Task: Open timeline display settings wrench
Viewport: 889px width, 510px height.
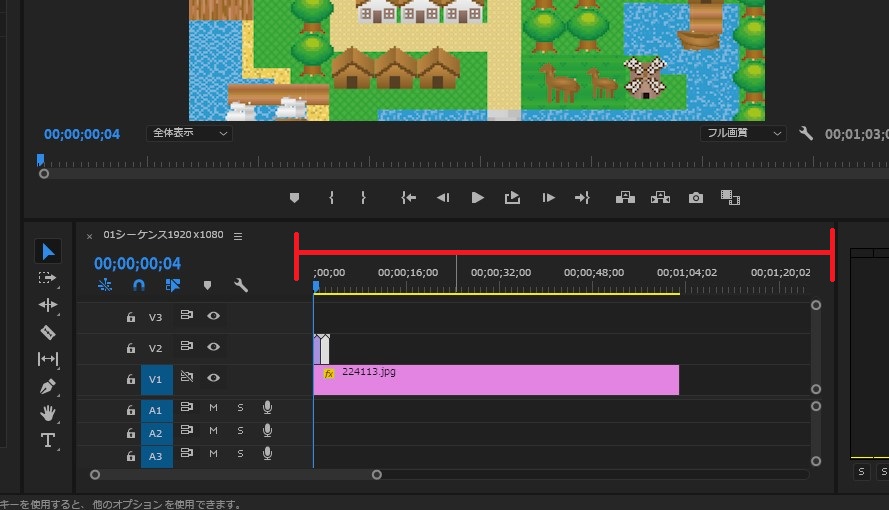Action: tap(240, 285)
